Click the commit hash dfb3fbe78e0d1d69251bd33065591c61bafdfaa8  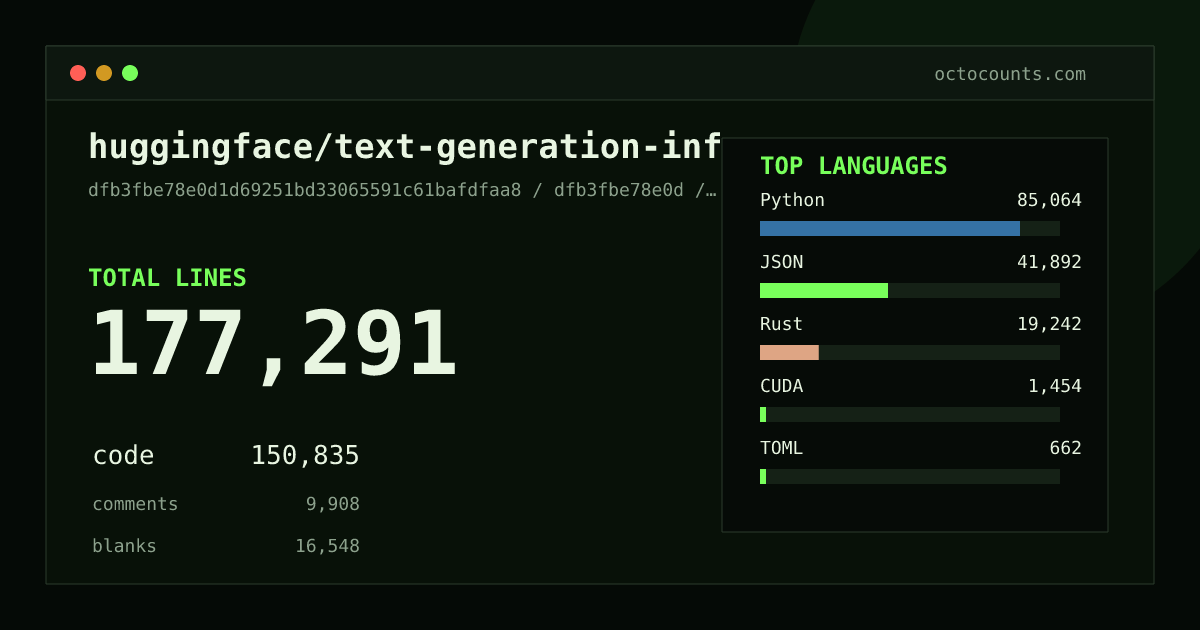[x=305, y=190]
